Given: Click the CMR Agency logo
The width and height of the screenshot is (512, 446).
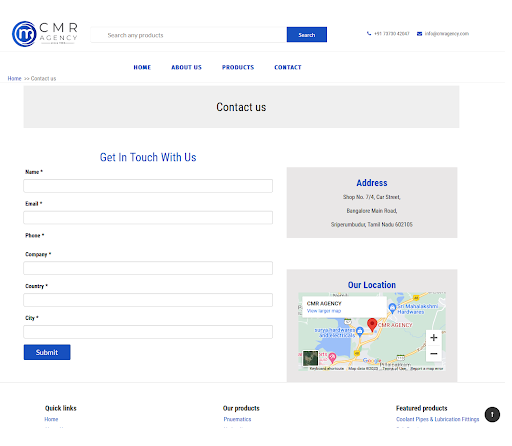Looking at the screenshot, I should pyautogui.click(x=45, y=34).
